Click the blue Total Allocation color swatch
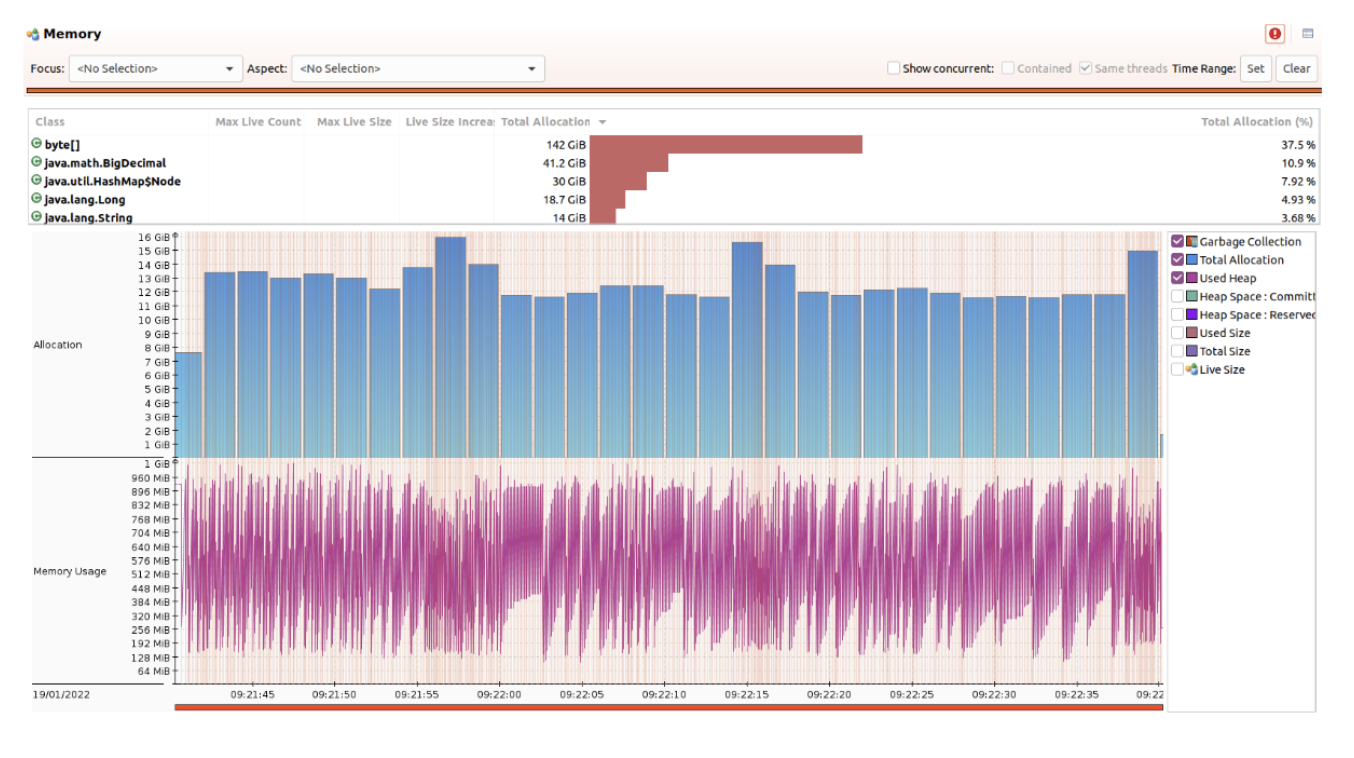 point(1191,260)
